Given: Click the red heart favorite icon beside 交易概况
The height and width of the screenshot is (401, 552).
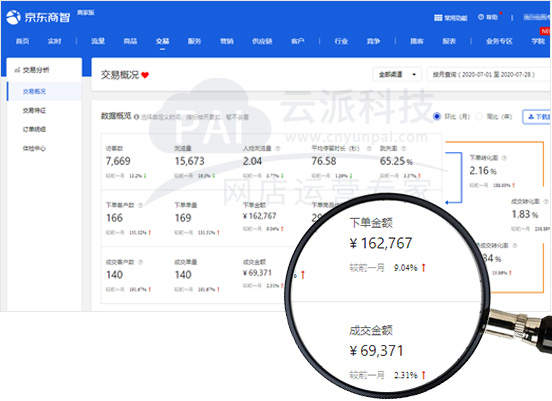Looking at the screenshot, I should (145, 75).
